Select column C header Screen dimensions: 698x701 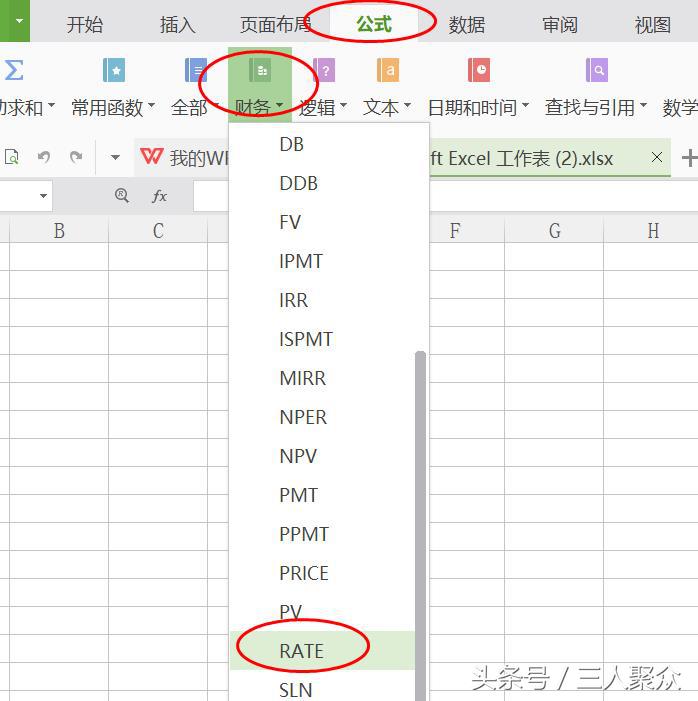158,230
